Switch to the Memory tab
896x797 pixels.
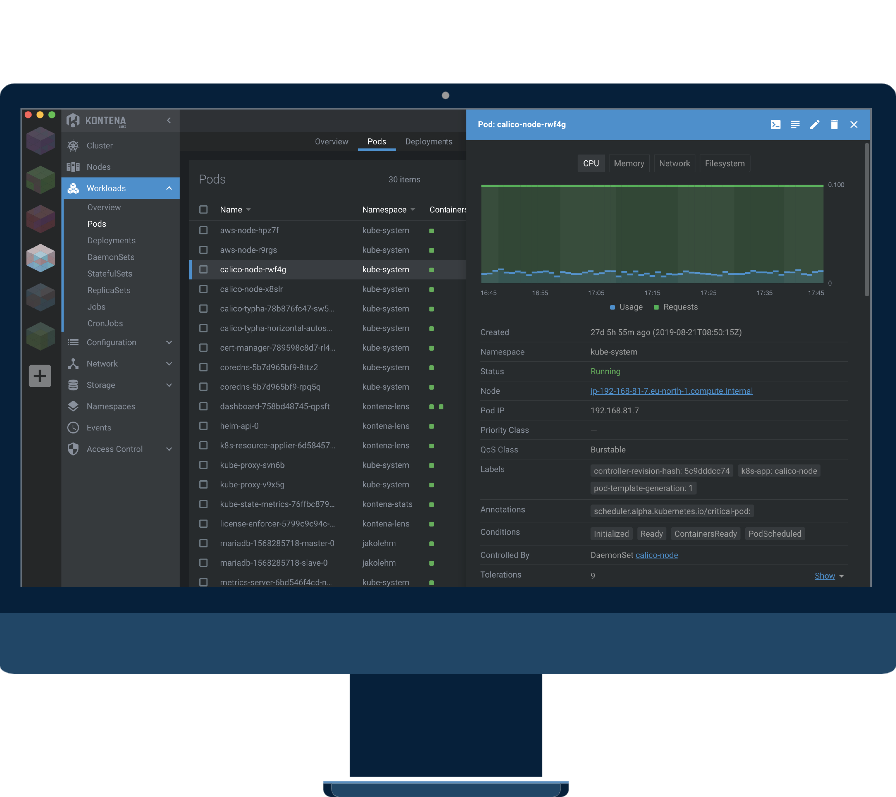(x=629, y=163)
